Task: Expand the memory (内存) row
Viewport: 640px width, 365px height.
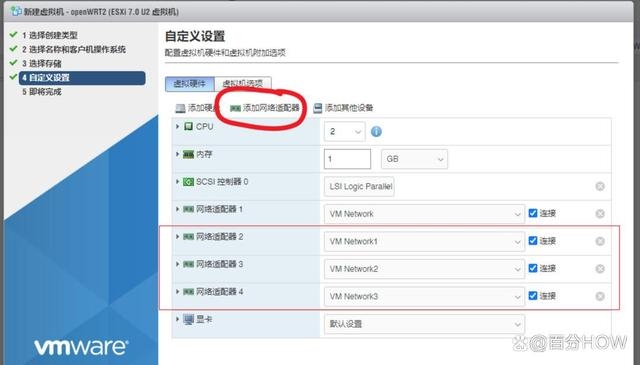Action: [178, 154]
